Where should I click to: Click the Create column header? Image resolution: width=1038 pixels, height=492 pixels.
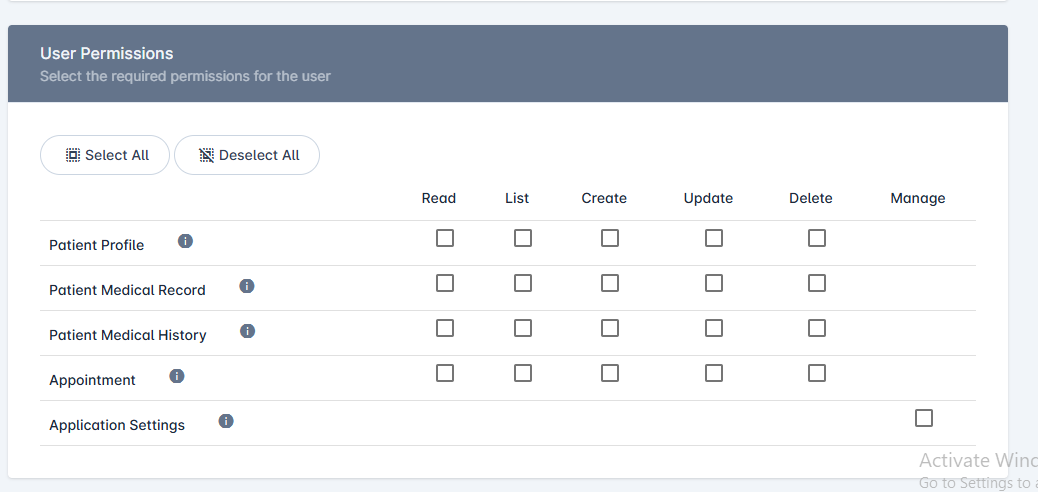pyautogui.click(x=604, y=198)
